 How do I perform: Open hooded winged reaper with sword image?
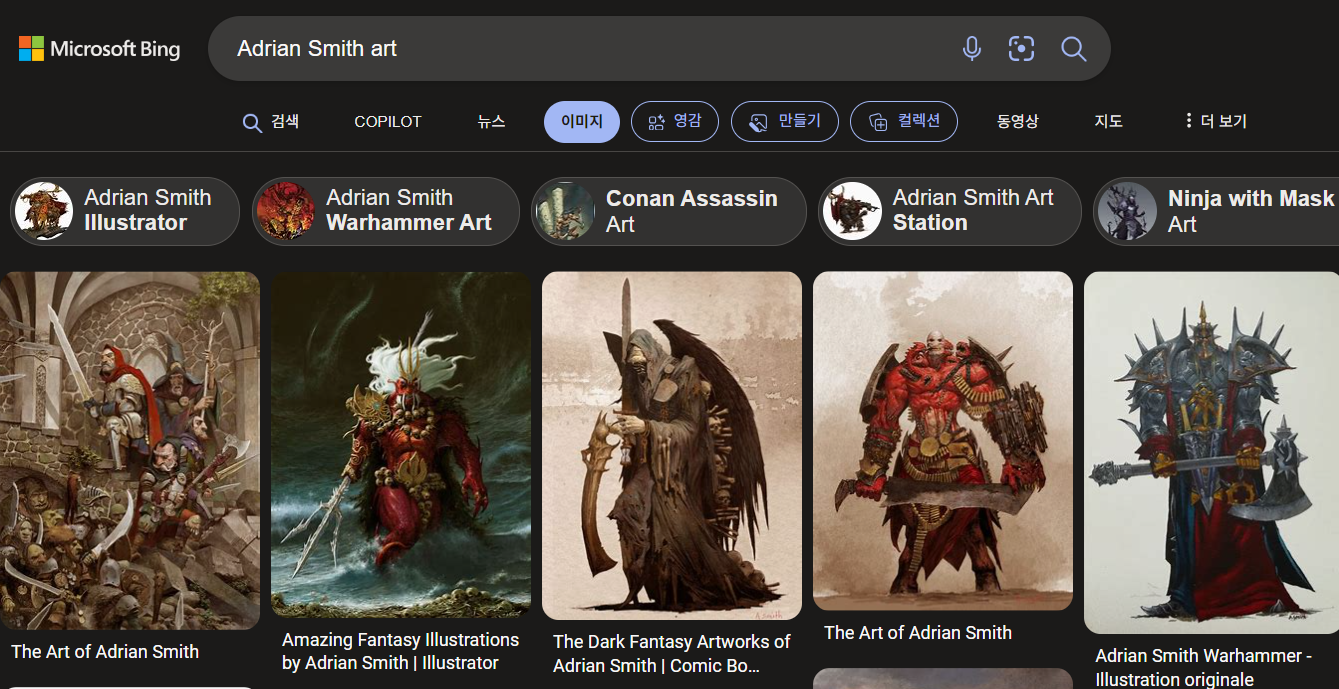click(672, 446)
